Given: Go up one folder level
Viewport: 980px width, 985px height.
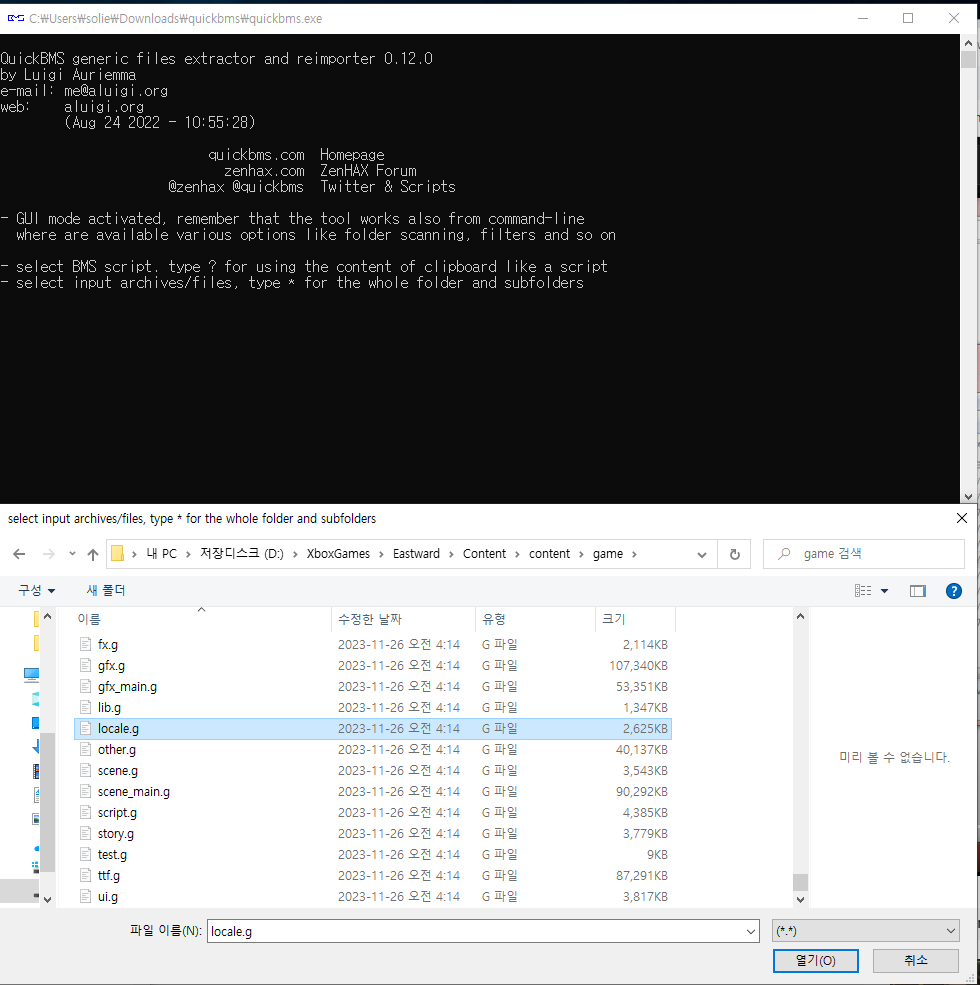Looking at the screenshot, I should point(93,554).
